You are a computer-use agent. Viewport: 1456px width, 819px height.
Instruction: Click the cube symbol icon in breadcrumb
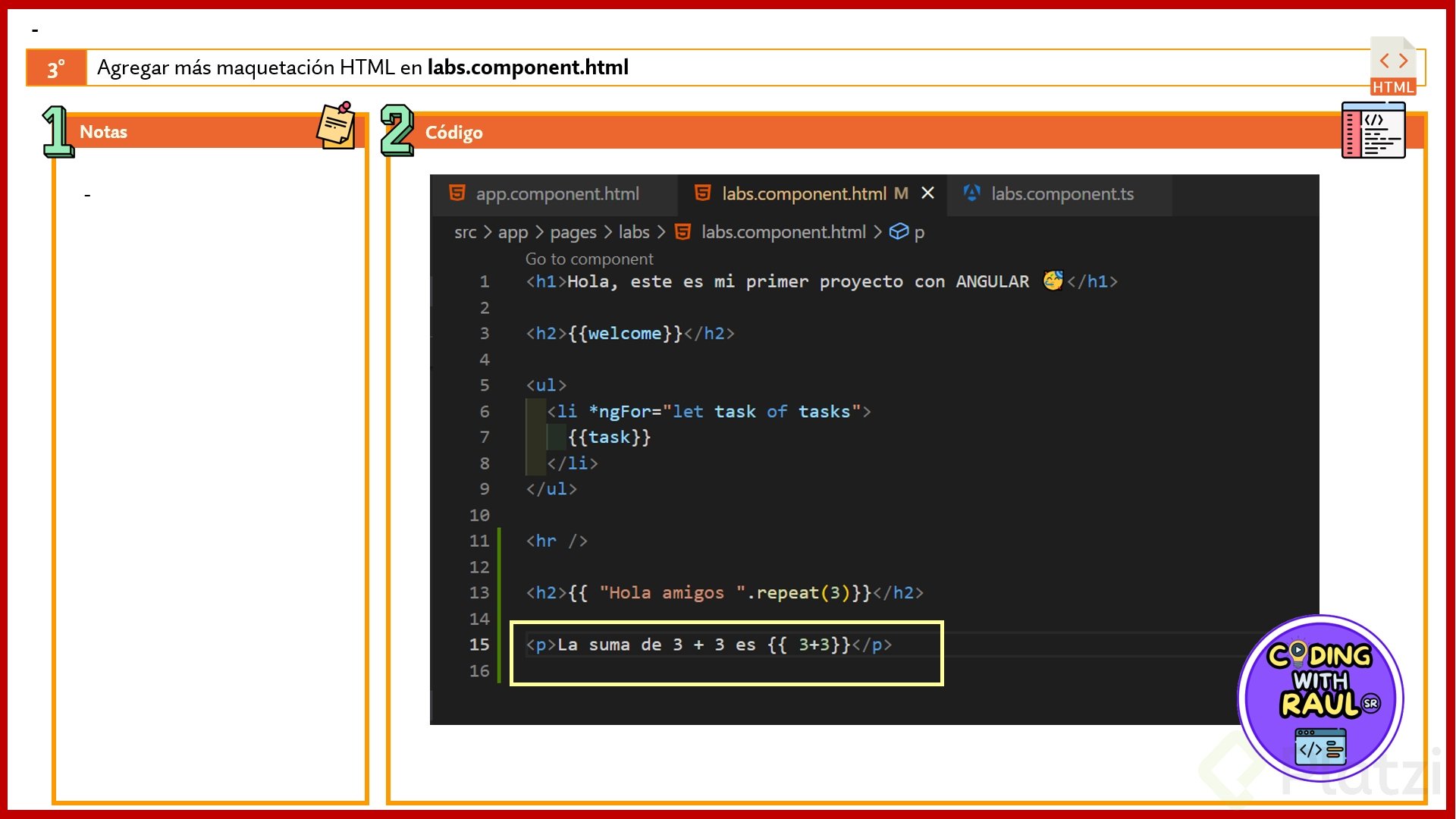(x=899, y=232)
